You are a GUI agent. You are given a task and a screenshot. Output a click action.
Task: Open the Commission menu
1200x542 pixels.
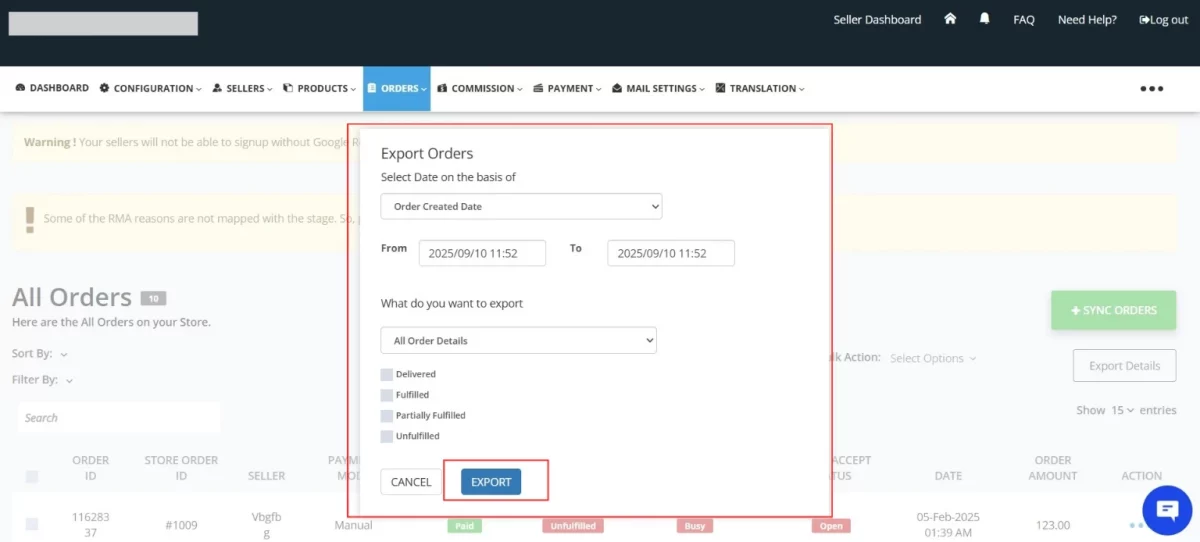tap(480, 88)
